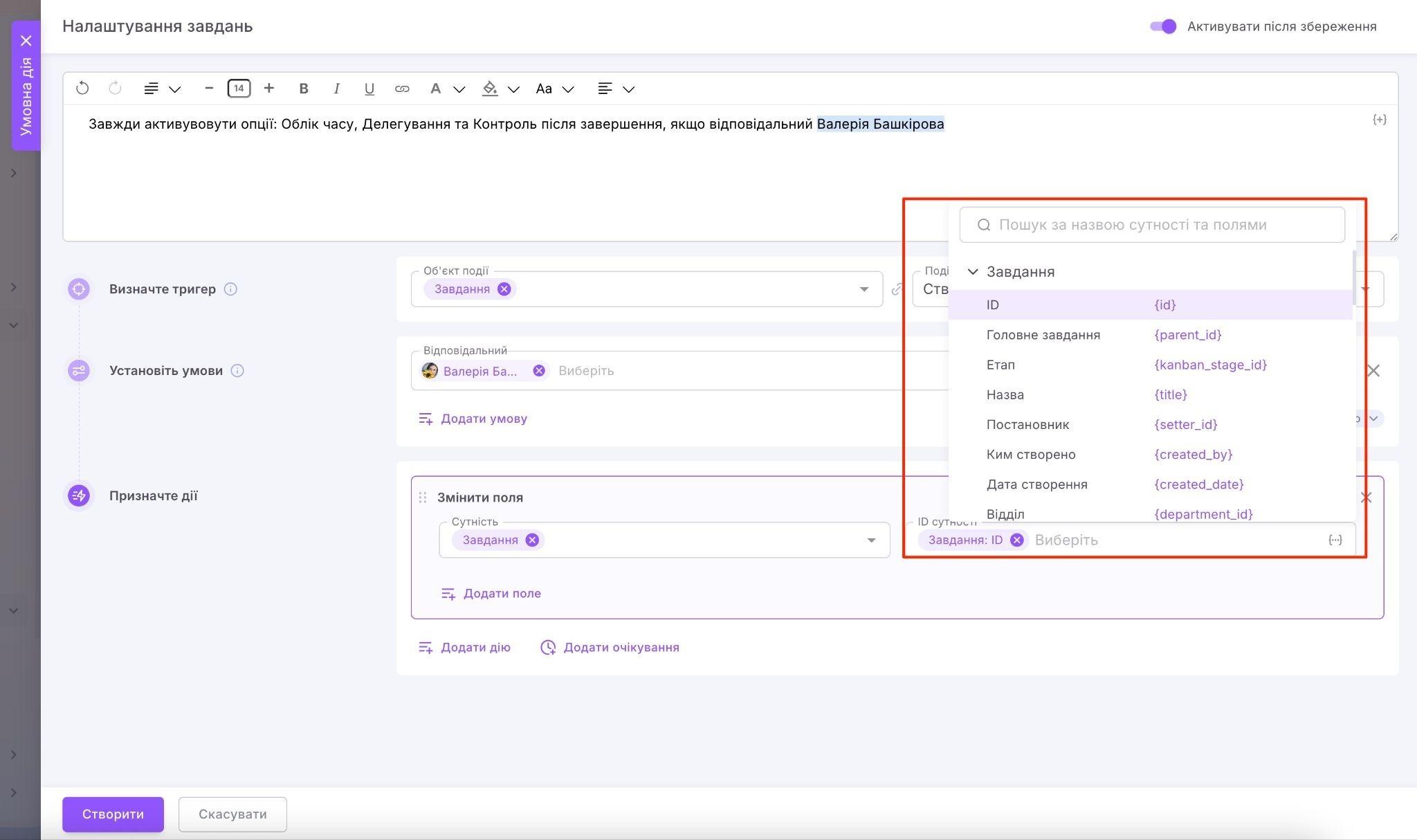Click the Створити button
Screen dimensions: 1417x840
(x=113, y=814)
